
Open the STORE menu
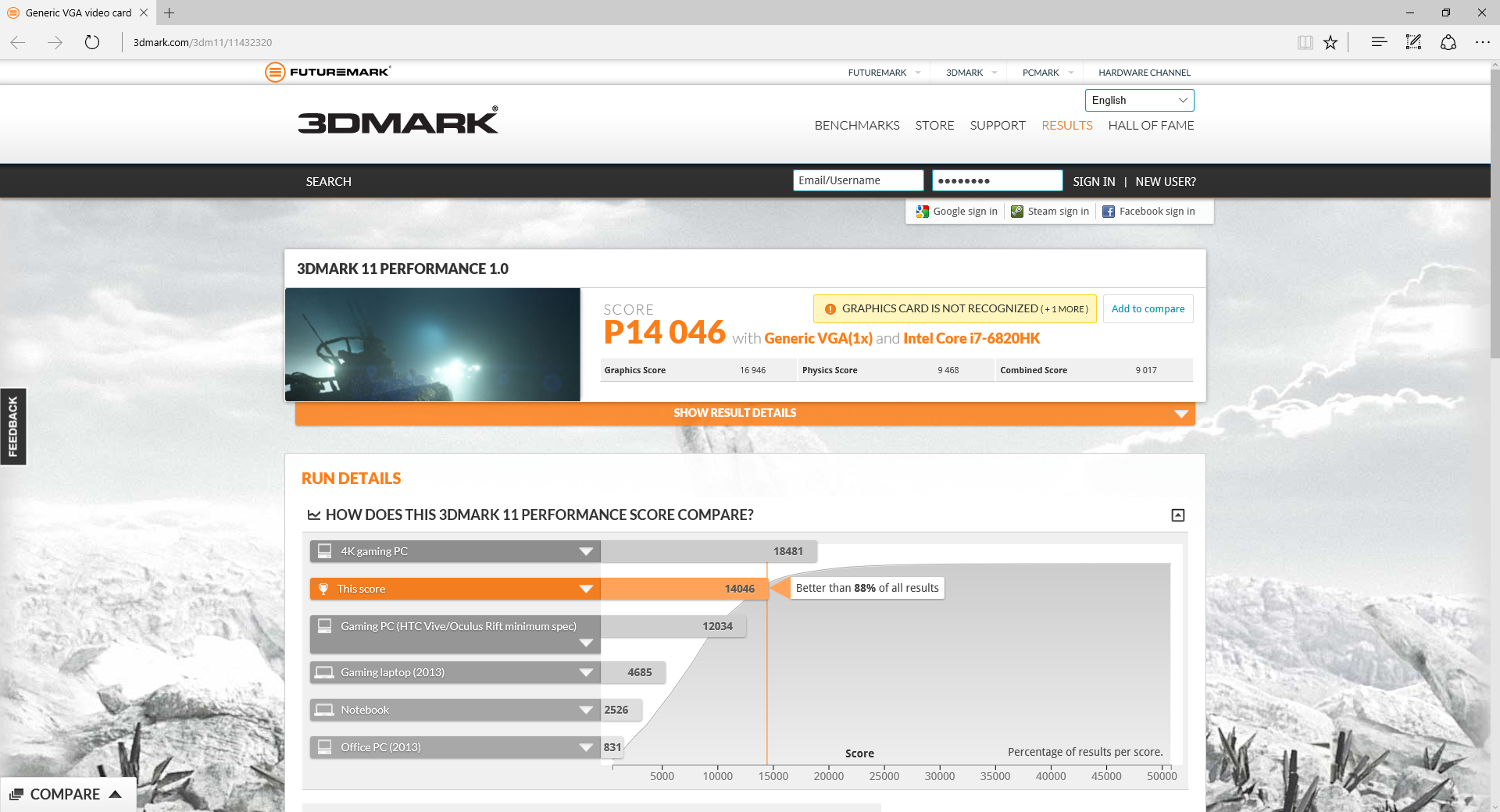tap(934, 125)
